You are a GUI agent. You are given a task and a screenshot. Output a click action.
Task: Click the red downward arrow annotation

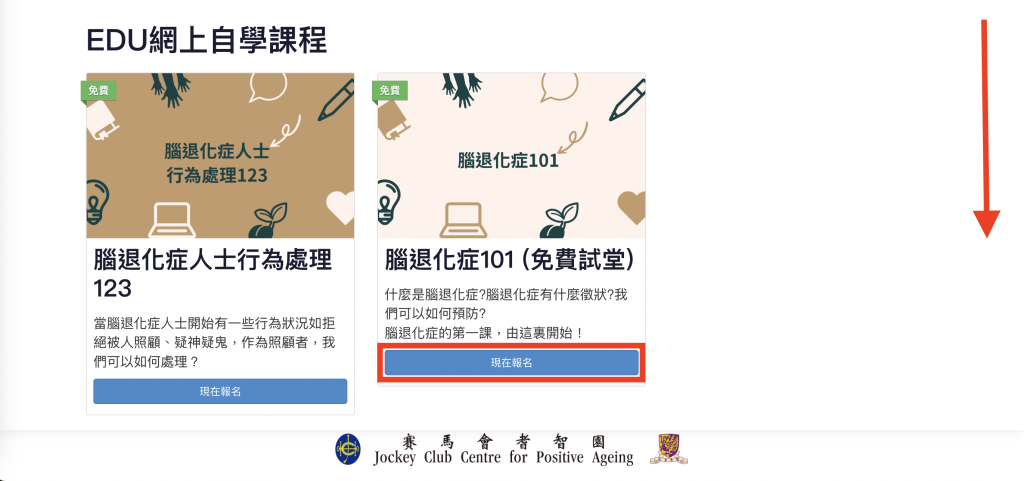coord(986,129)
